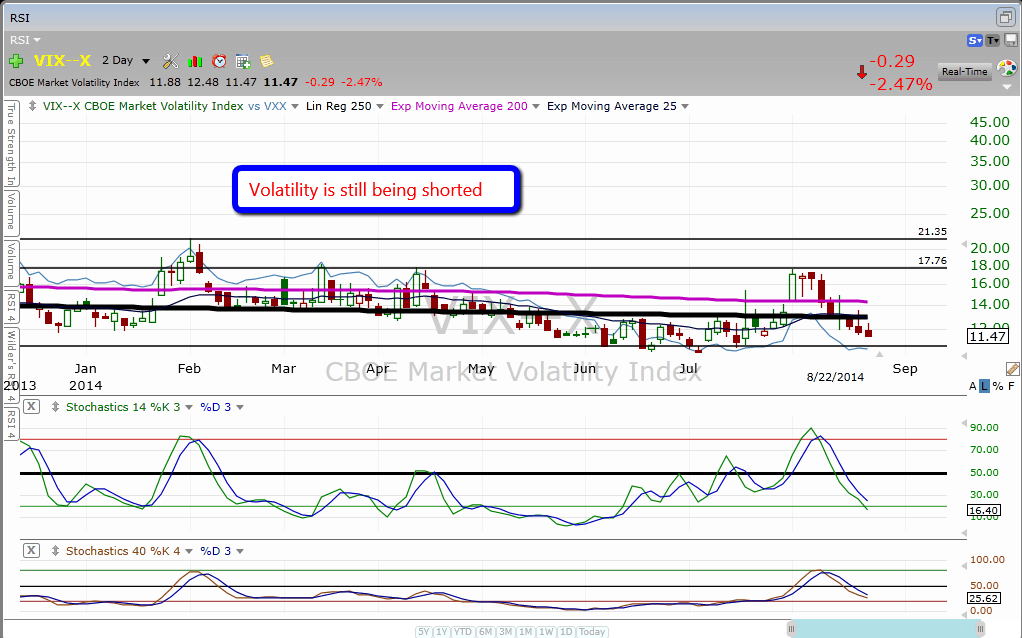Select the True Strength Index side tab
The height and width of the screenshot is (638, 1022).
11,143
